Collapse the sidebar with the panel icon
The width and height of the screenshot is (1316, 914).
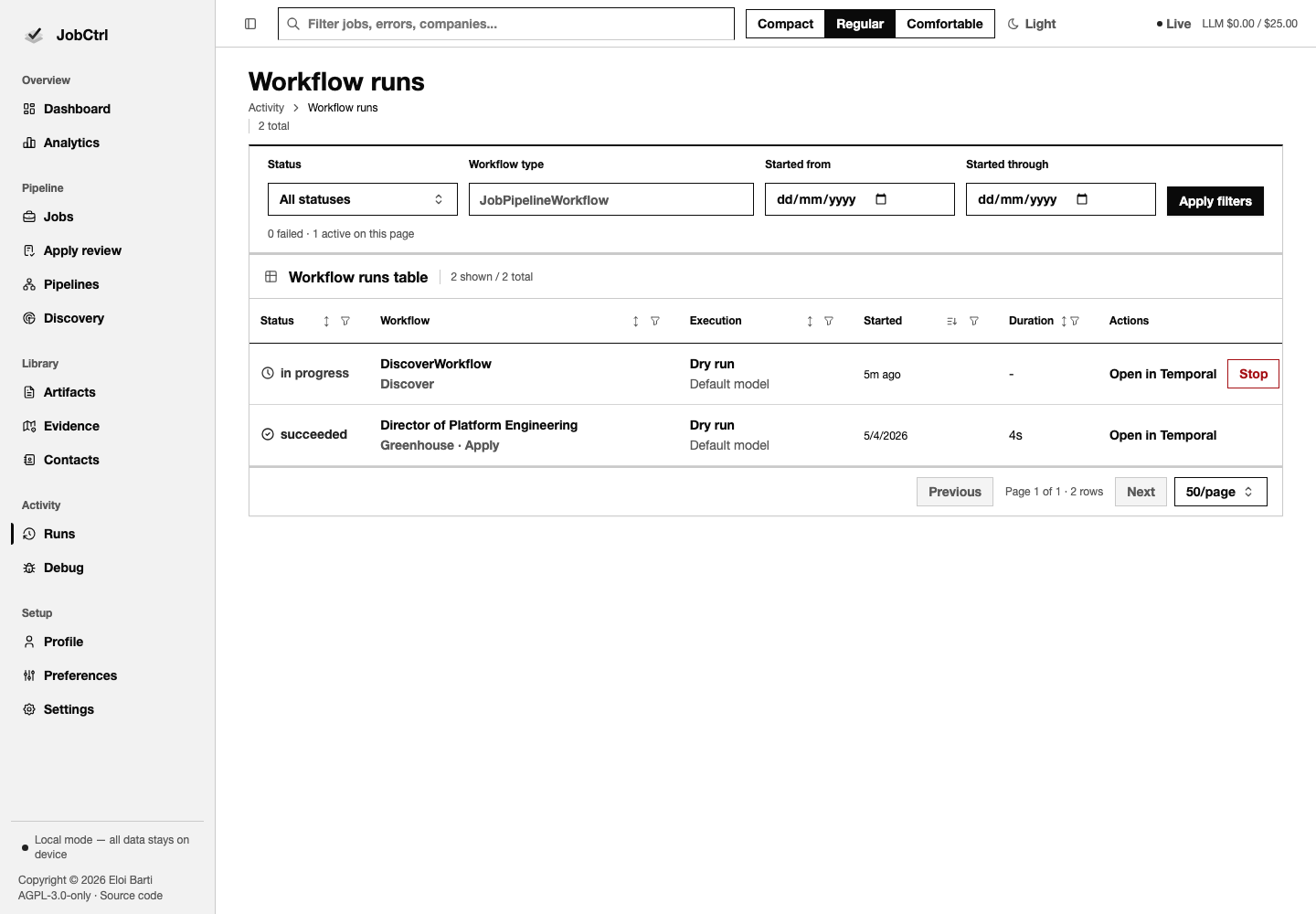250,24
